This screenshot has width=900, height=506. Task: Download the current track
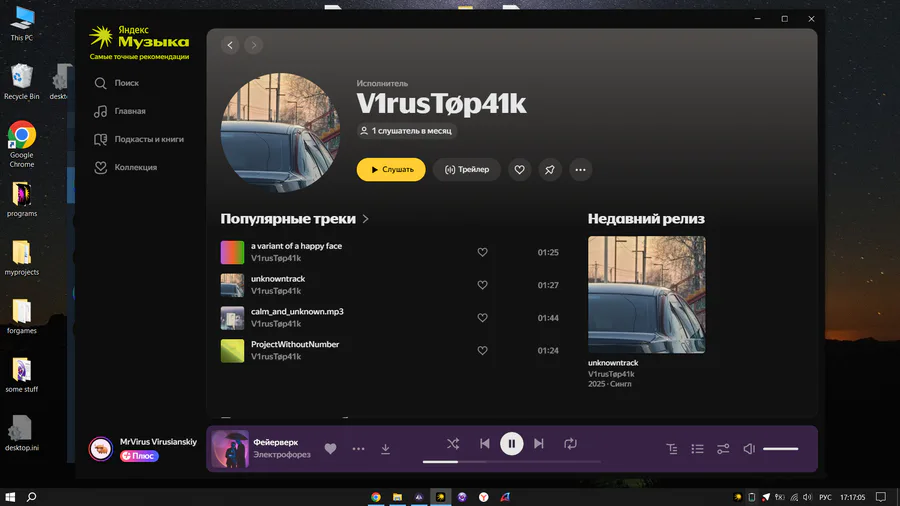click(386, 449)
